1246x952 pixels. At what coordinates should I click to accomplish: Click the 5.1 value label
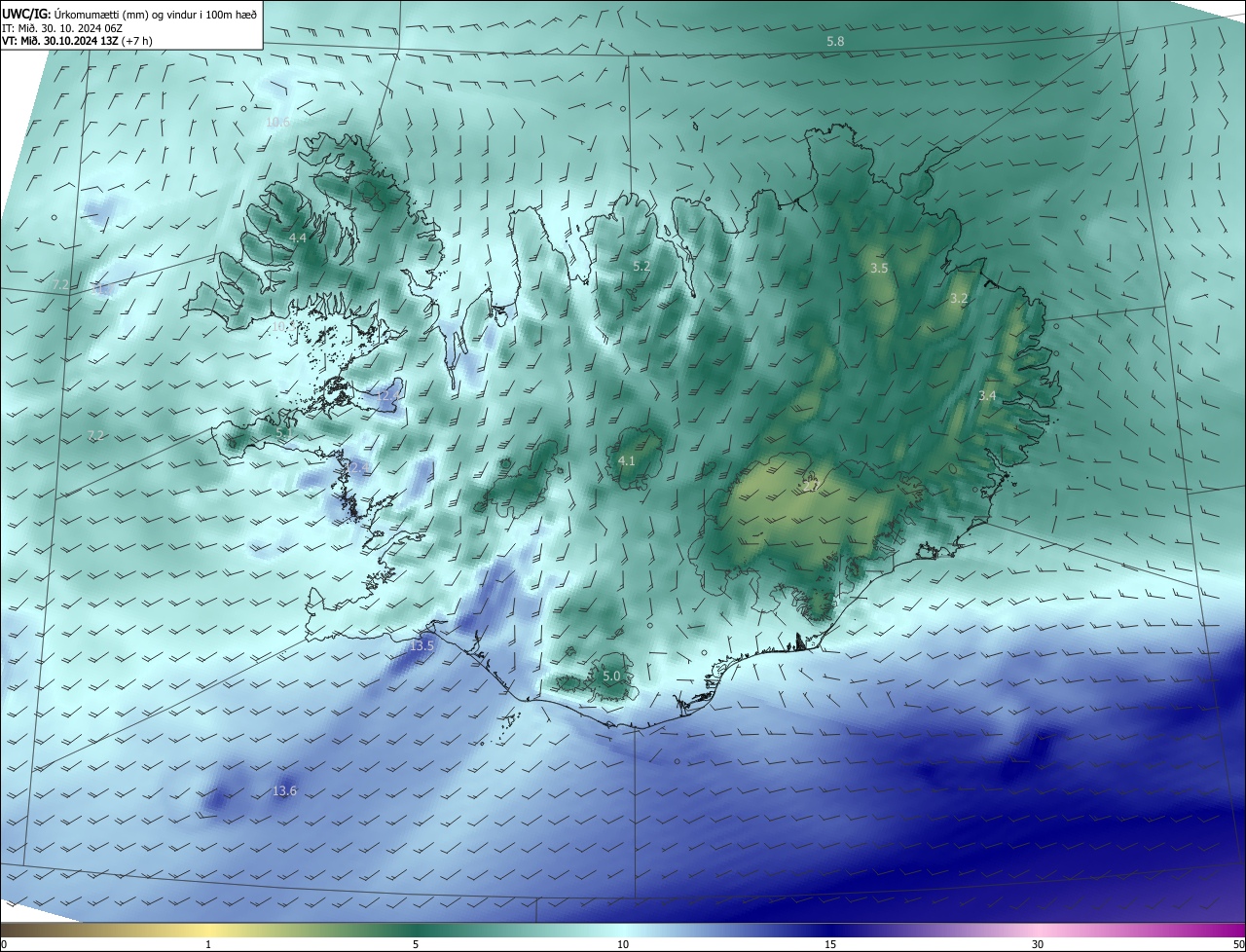pyautogui.click(x=284, y=433)
